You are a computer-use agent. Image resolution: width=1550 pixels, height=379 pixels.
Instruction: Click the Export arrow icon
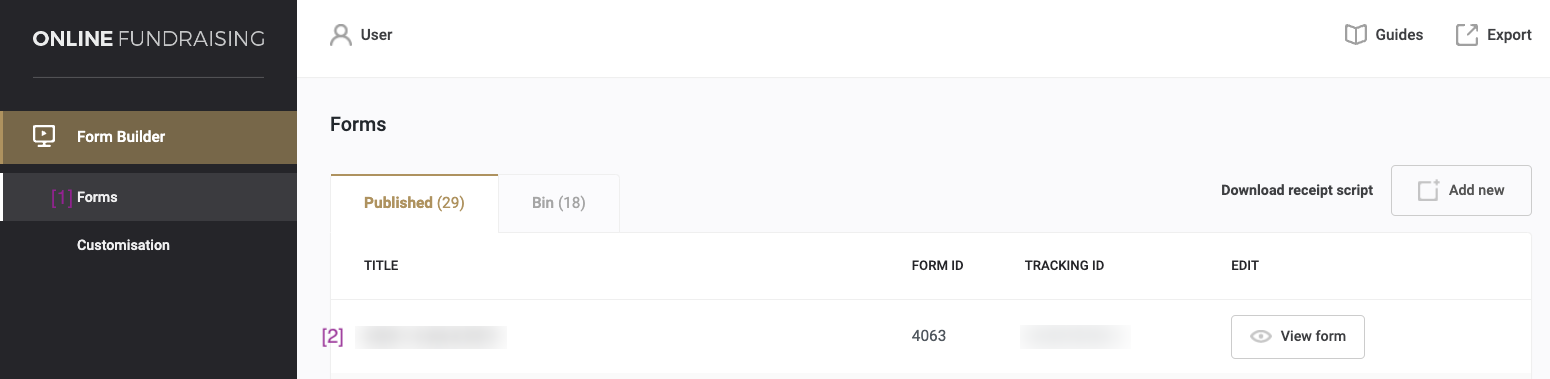[x=1466, y=35]
